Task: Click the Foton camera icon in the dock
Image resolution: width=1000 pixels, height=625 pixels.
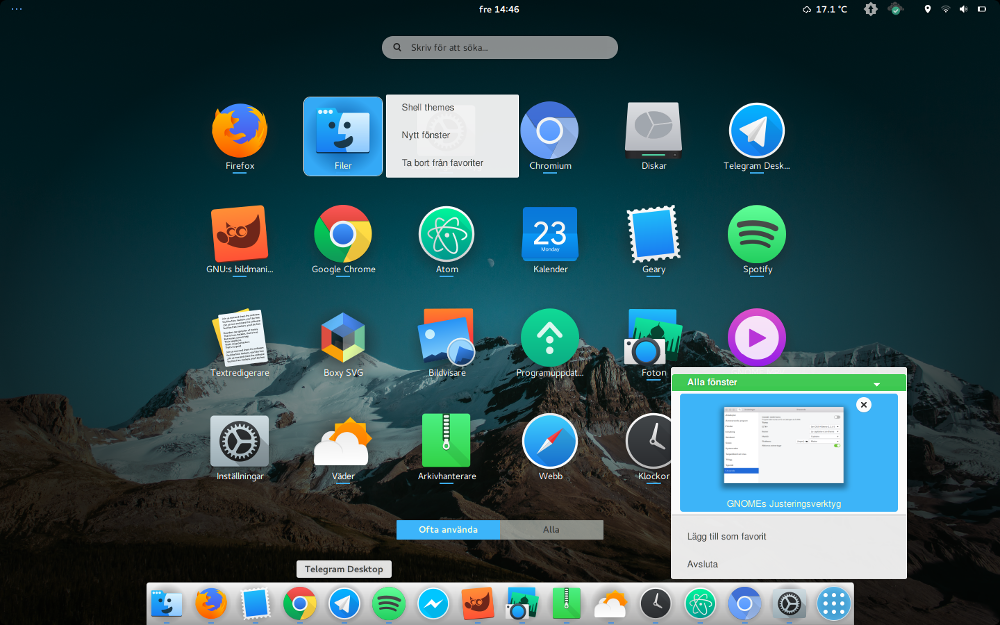Action: click(522, 603)
